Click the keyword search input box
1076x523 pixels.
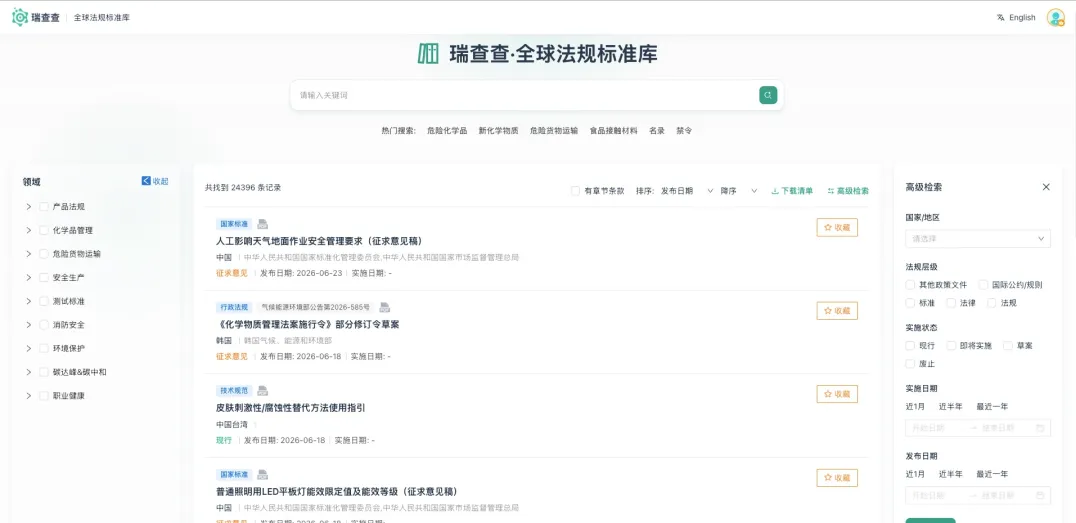[x=525, y=95]
